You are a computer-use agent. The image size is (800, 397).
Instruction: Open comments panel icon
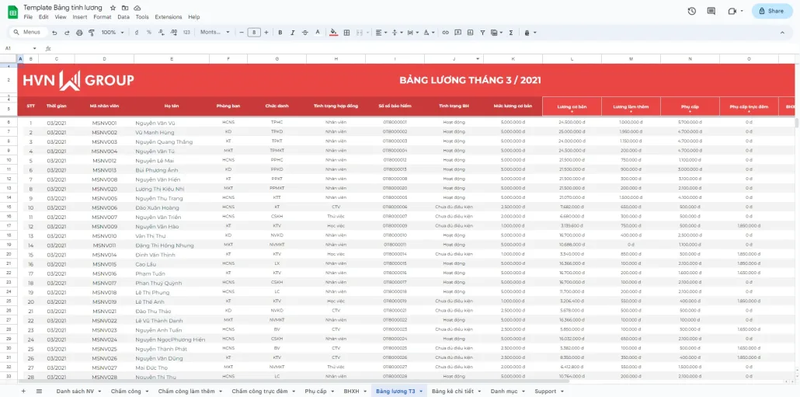click(x=711, y=11)
